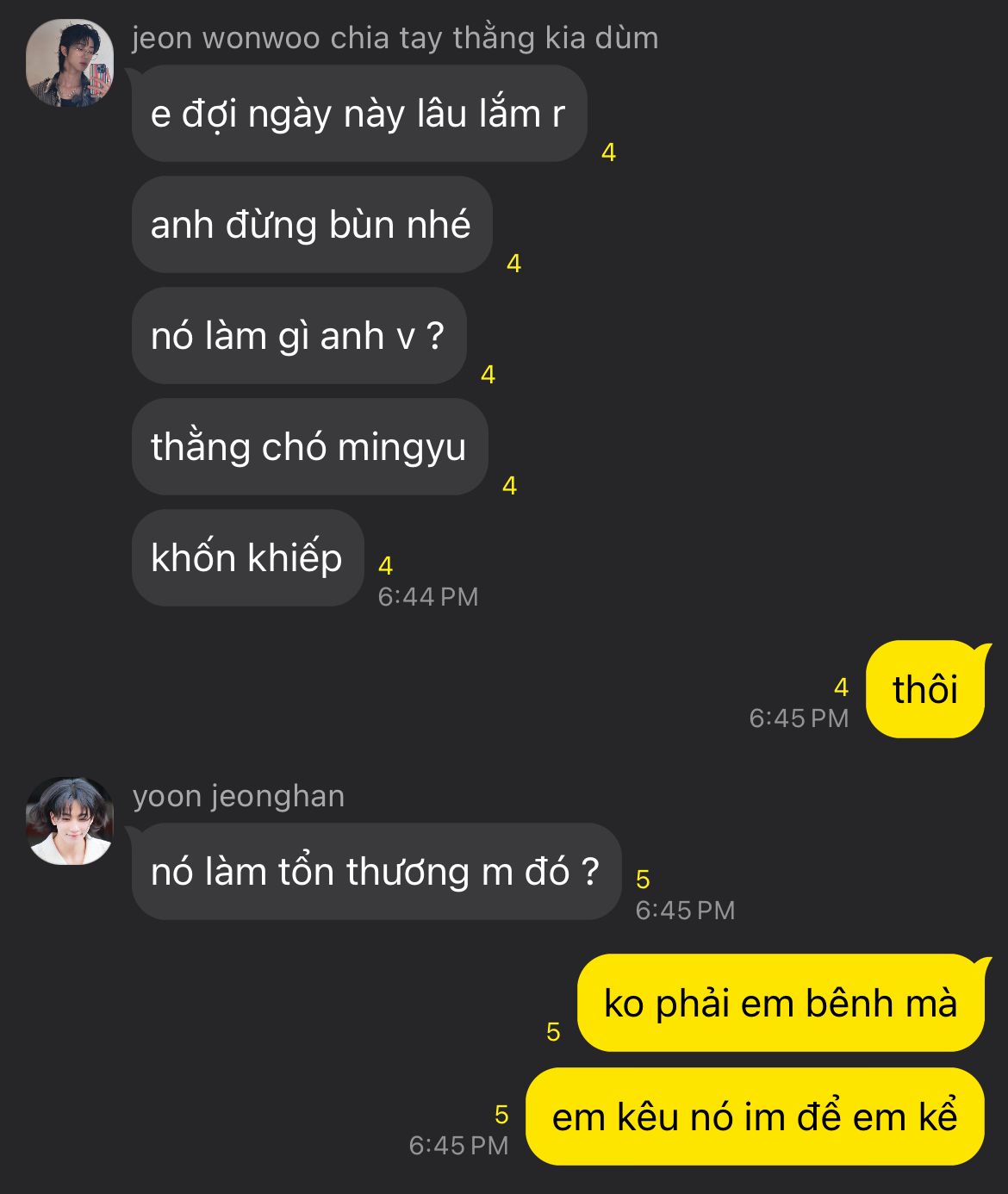Image resolution: width=1008 pixels, height=1194 pixels.
Task: Tap the 'khốn khiếp' message
Action: coord(248,558)
